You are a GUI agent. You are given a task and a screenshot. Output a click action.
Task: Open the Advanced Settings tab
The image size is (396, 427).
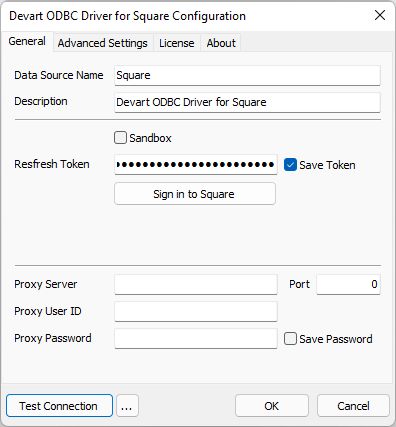pos(103,43)
